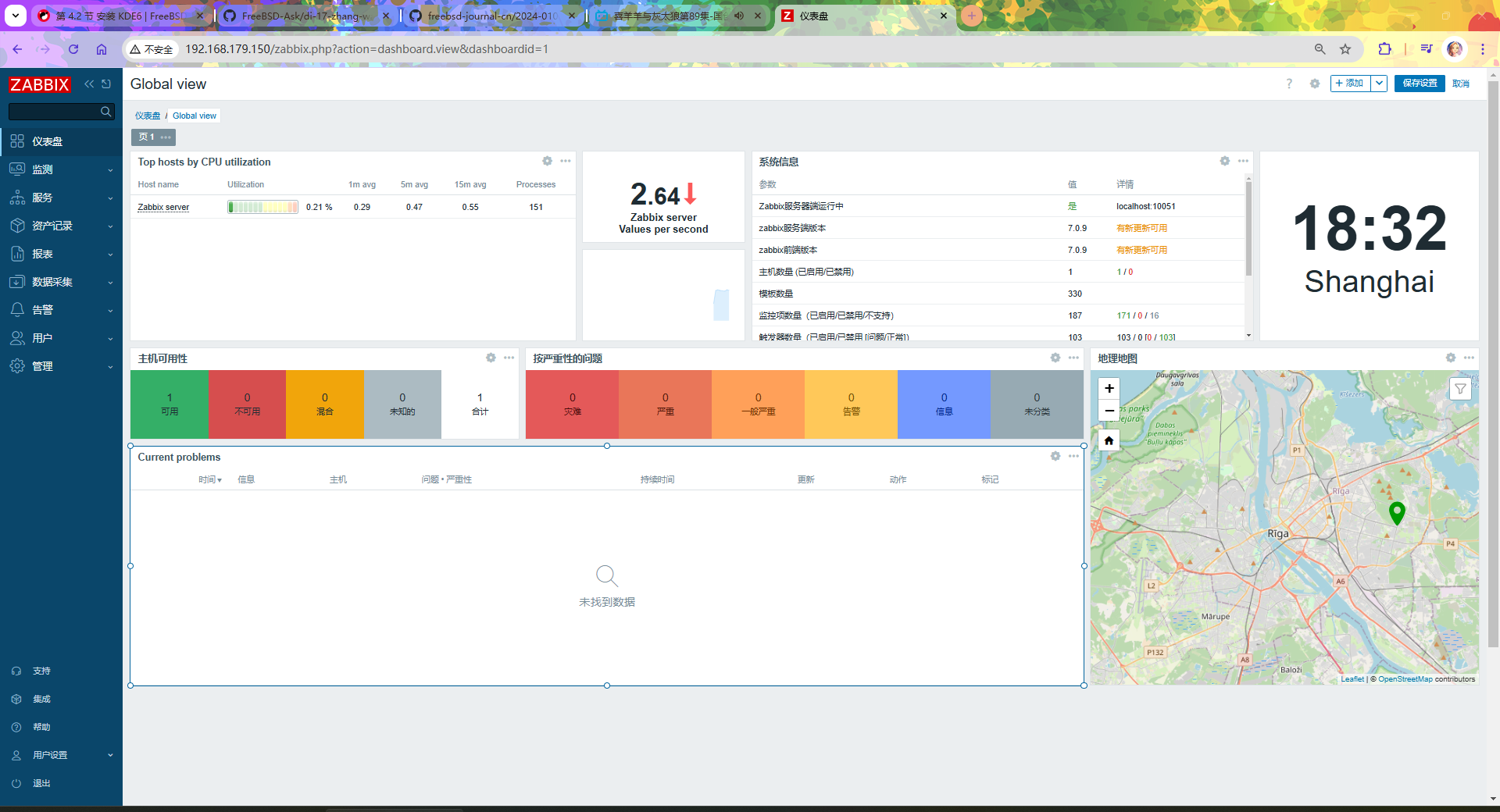Open 集成 in the sidebar
Screen dimensions: 1500x812
[x=61, y=699]
